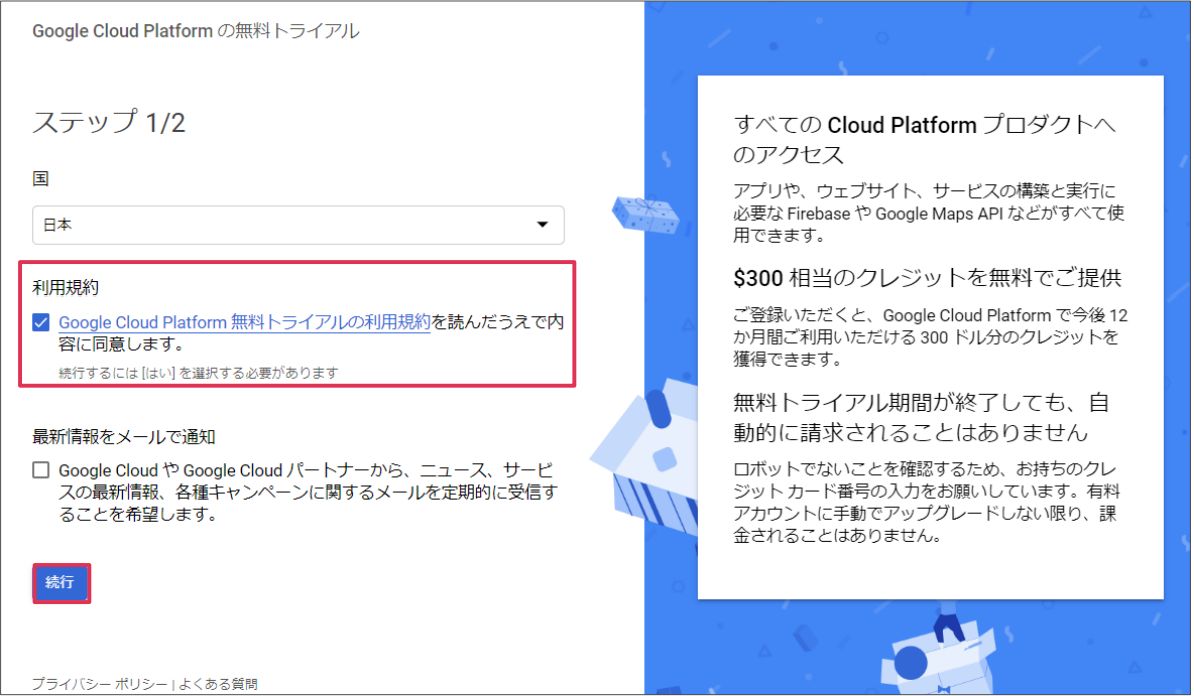Click the paragraph about 300 ドル分のクレジット
1194x696 pixels.
(930, 337)
